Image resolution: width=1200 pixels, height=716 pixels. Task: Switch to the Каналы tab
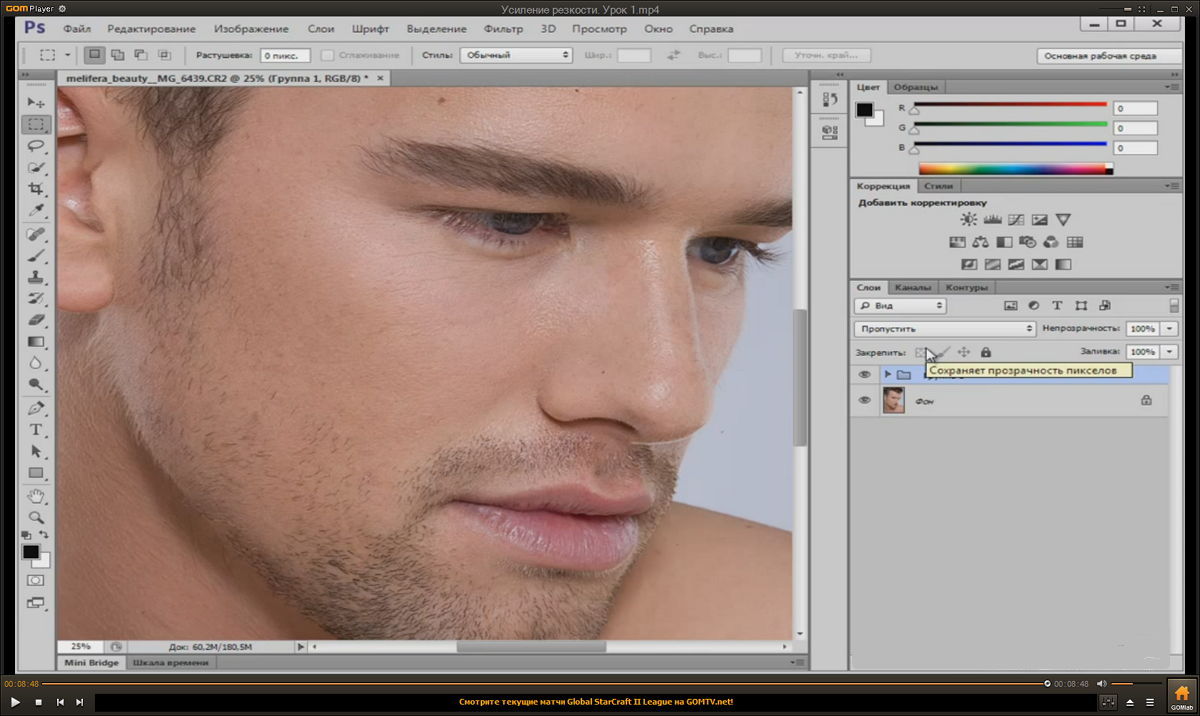point(912,288)
